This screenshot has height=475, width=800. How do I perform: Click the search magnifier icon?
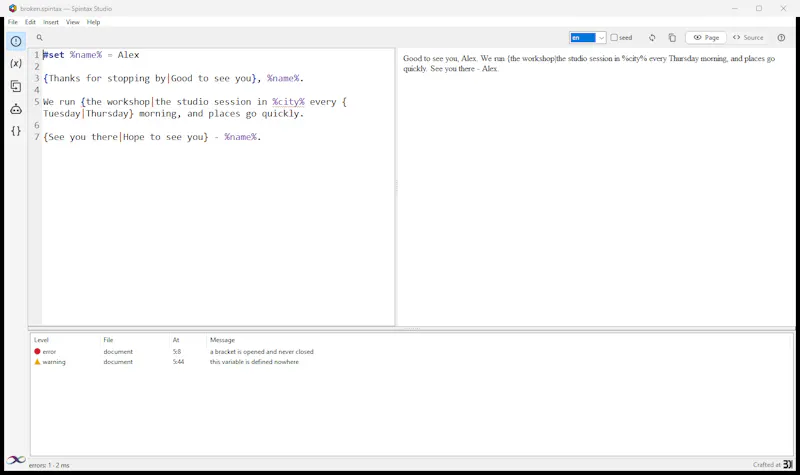[x=39, y=37]
